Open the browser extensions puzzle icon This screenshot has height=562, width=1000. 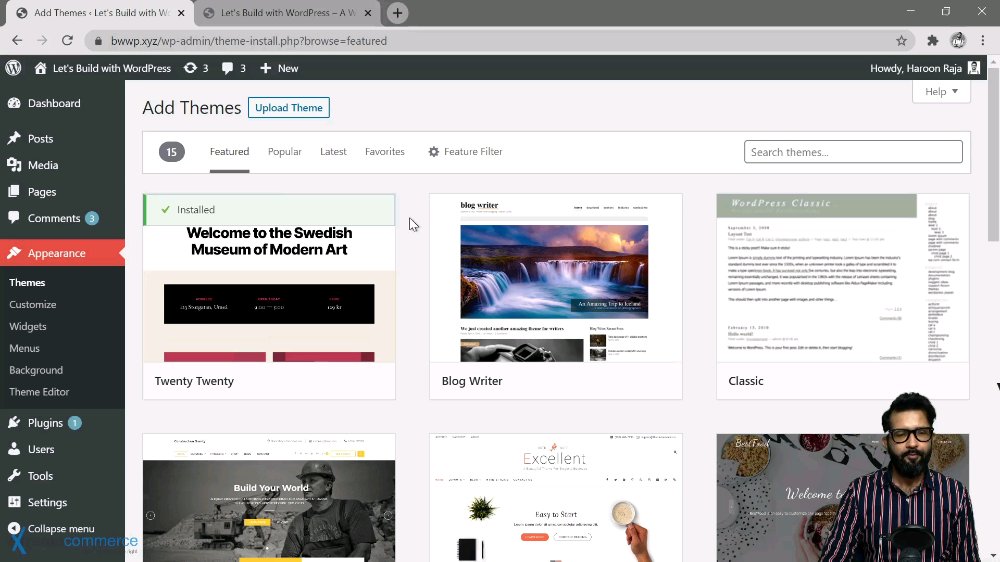click(932, 41)
